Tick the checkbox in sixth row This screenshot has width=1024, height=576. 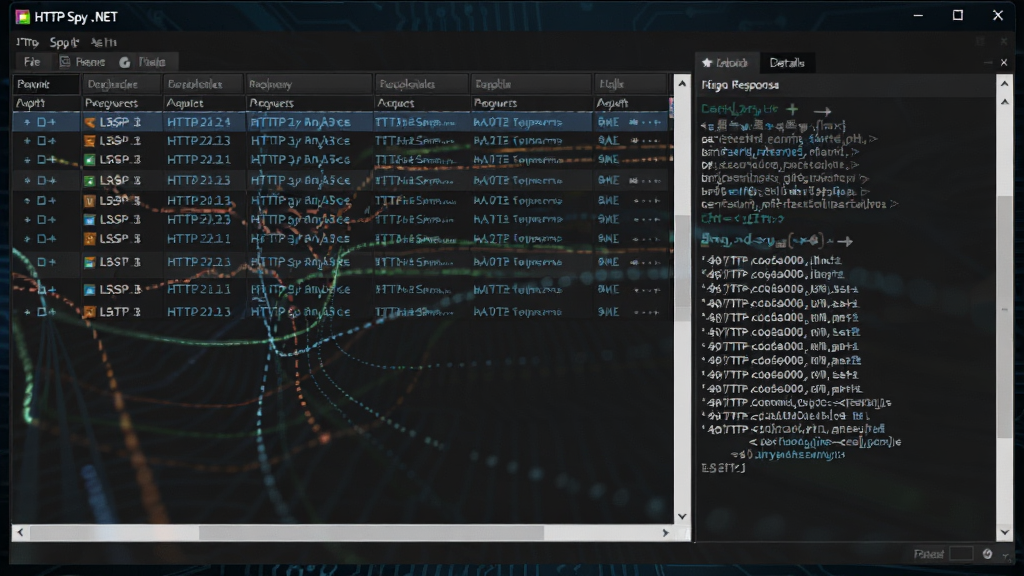coord(41,219)
